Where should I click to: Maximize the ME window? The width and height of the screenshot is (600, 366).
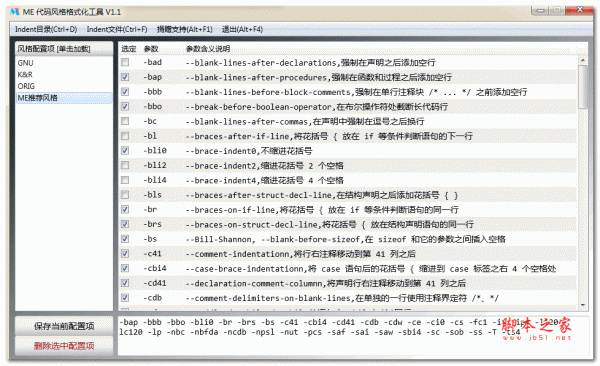coord(557,10)
